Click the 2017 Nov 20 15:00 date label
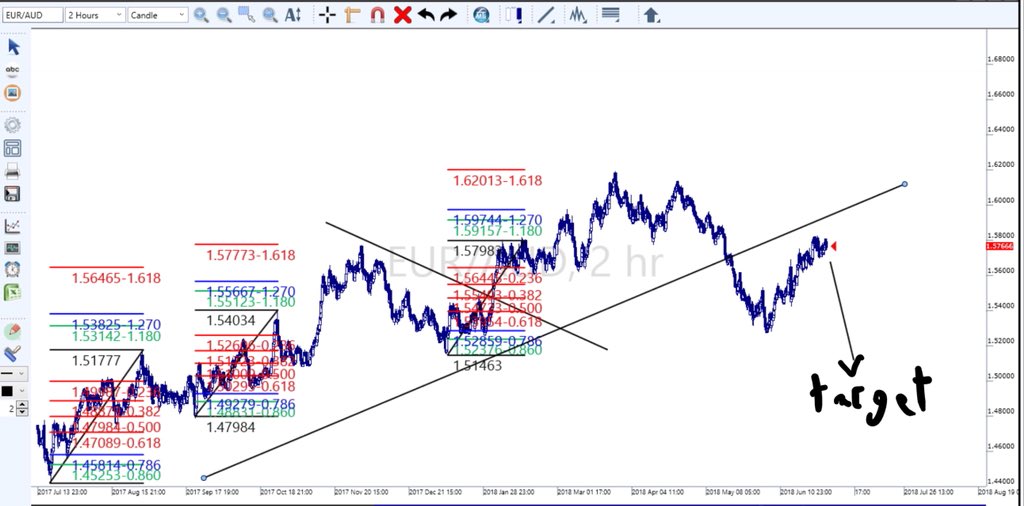 click(362, 491)
